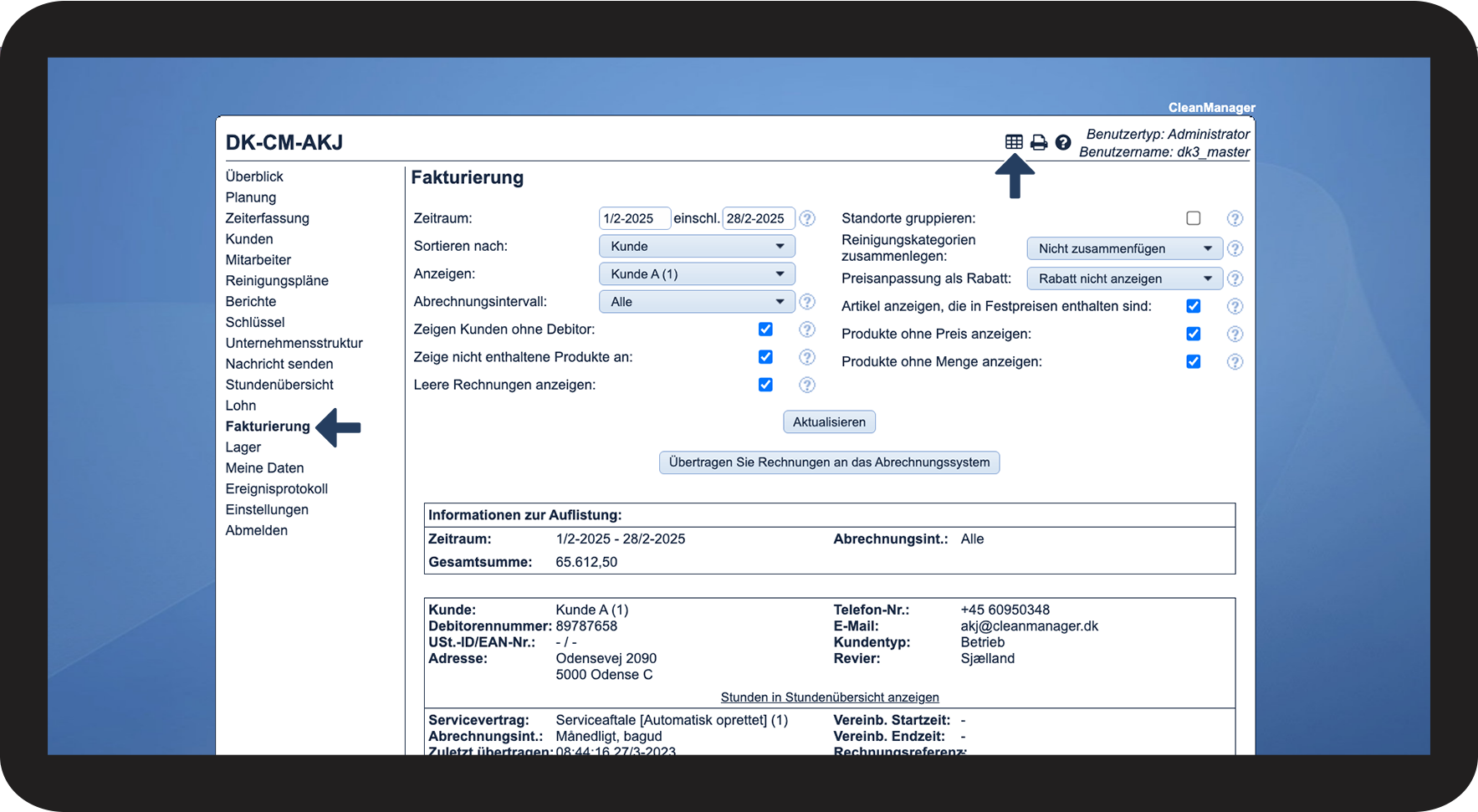Toggle Produkte ohne Preis anzeigen checkbox
1478x812 pixels.
[x=1194, y=334]
